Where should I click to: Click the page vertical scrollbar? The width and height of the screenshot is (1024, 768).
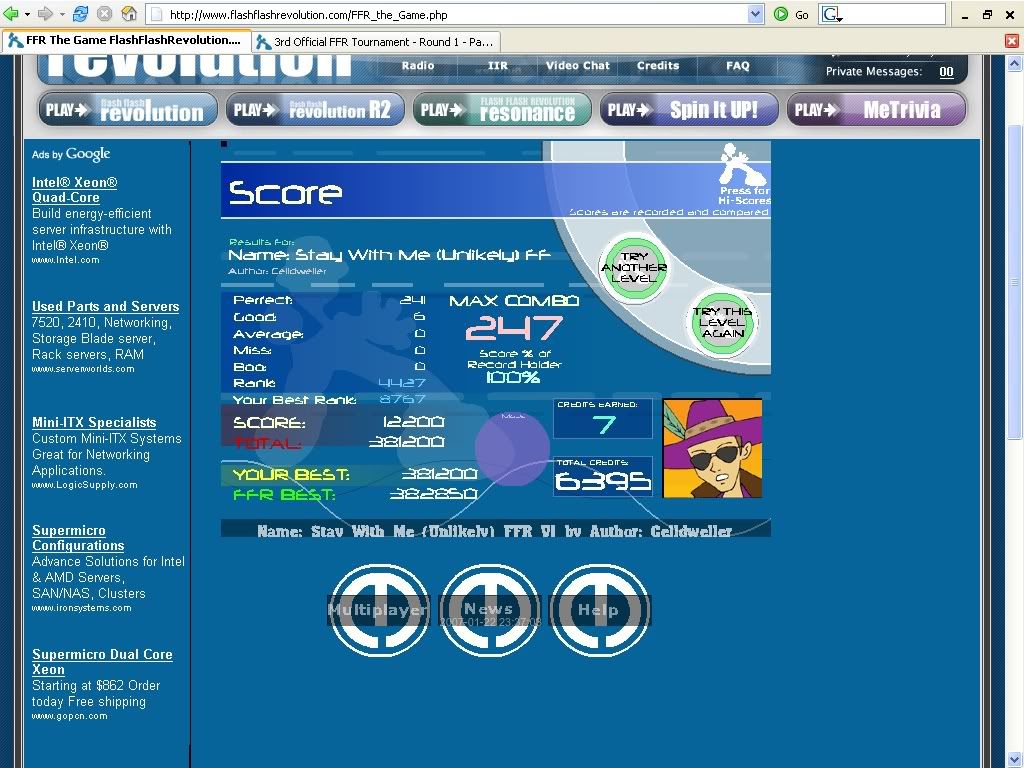tap(1015, 400)
